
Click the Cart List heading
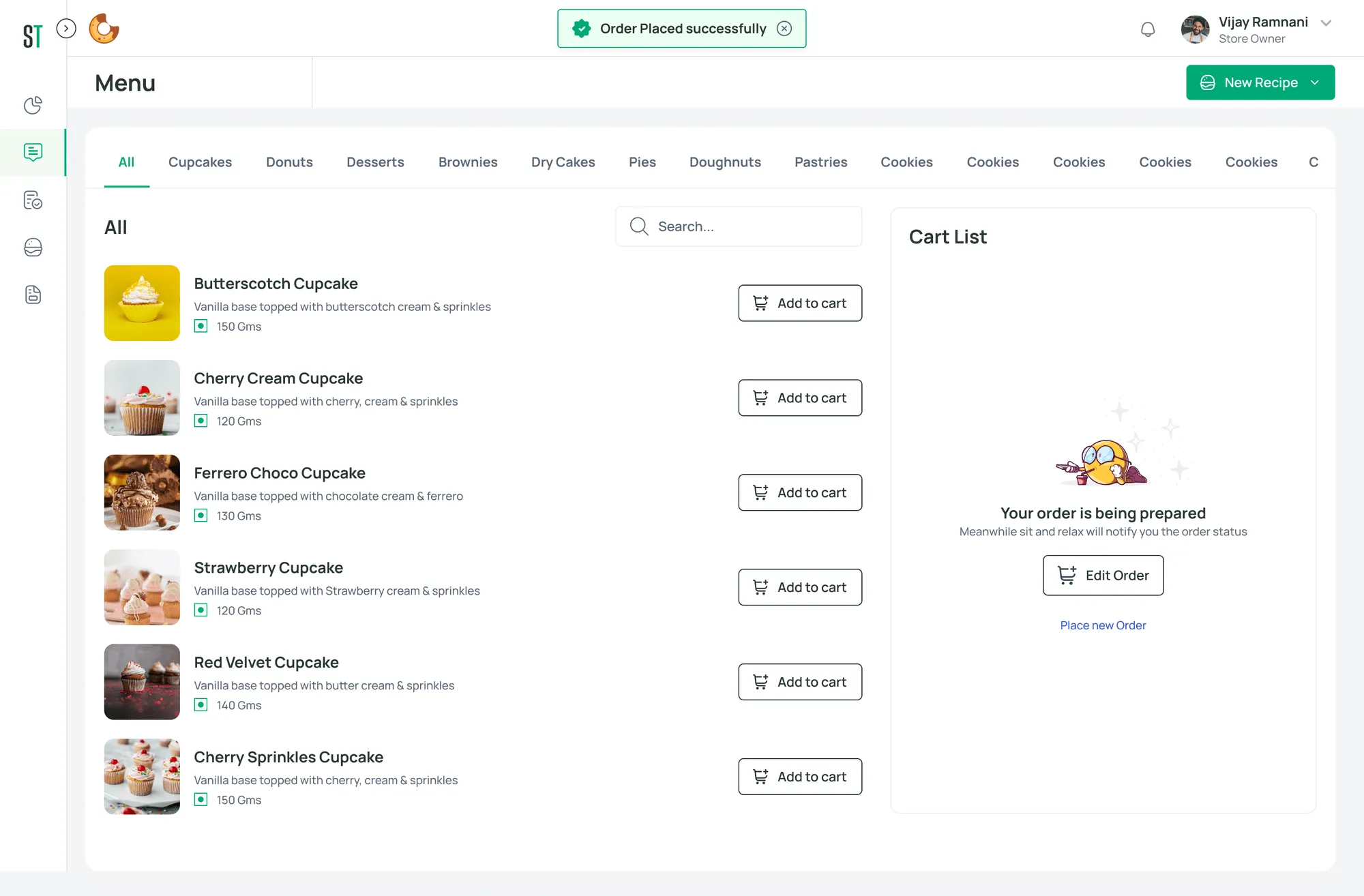[x=948, y=237]
